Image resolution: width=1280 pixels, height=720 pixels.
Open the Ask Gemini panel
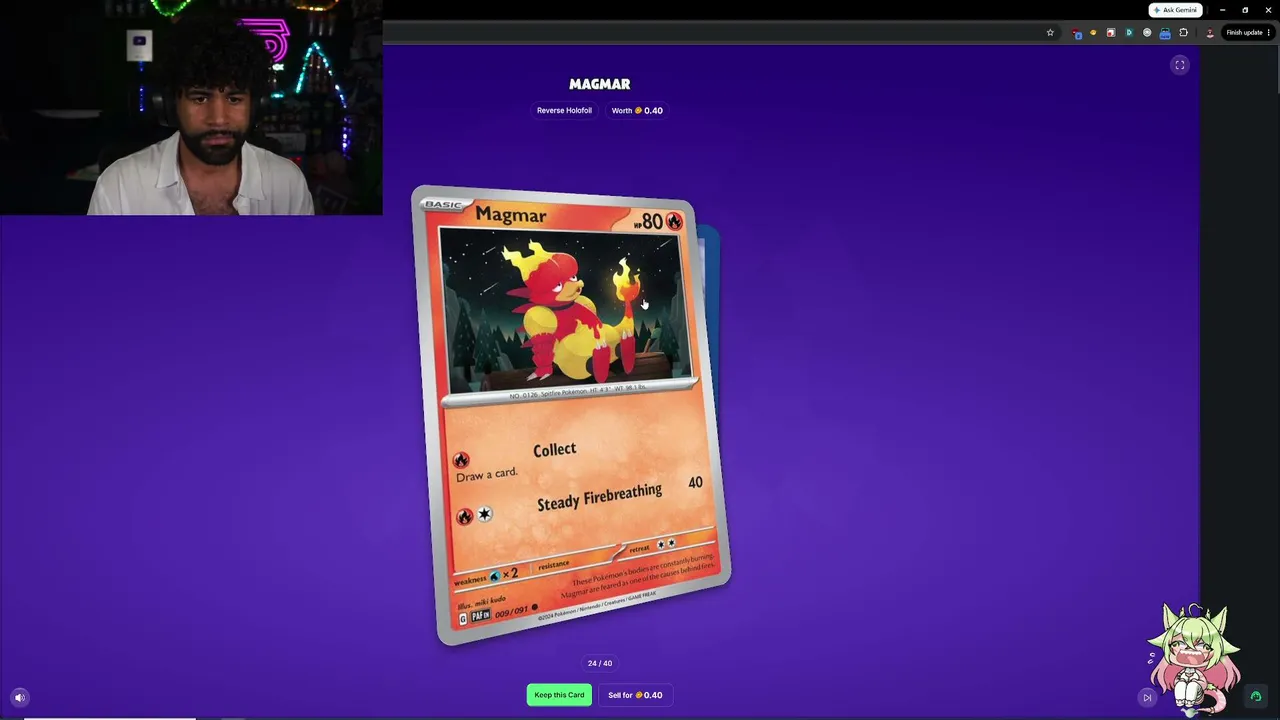click(1175, 10)
